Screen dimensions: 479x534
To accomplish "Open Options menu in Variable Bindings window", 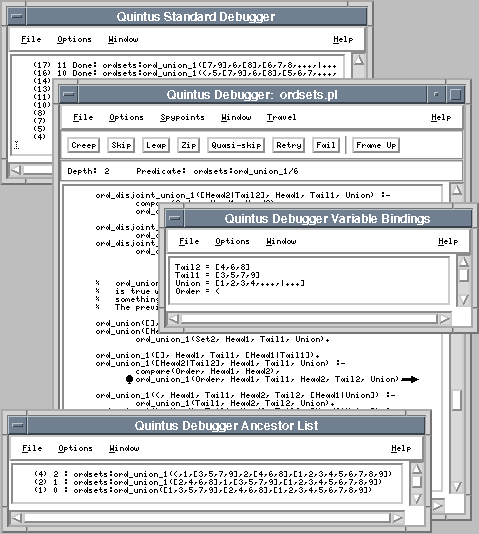I will click(x=232, y=241).
